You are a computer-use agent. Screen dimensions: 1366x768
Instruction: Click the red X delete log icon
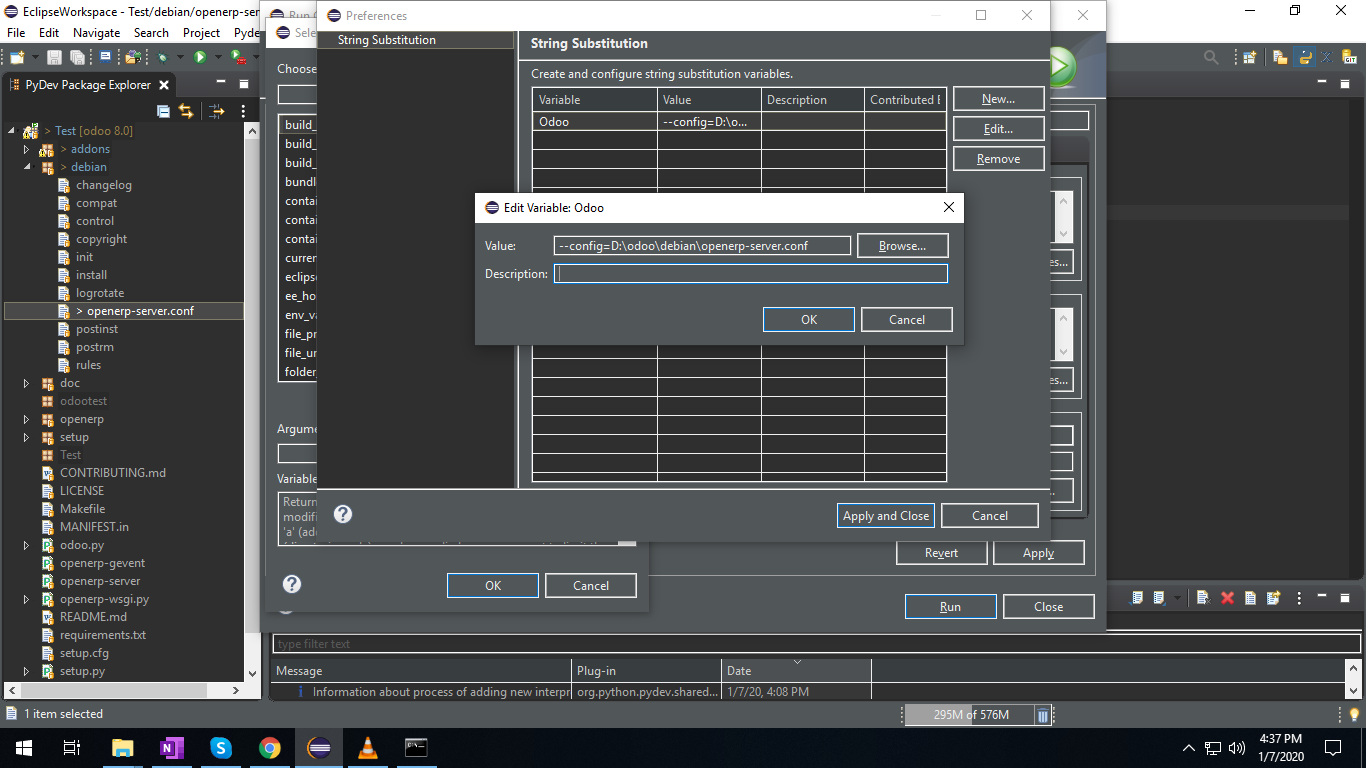pos(1227,598)
